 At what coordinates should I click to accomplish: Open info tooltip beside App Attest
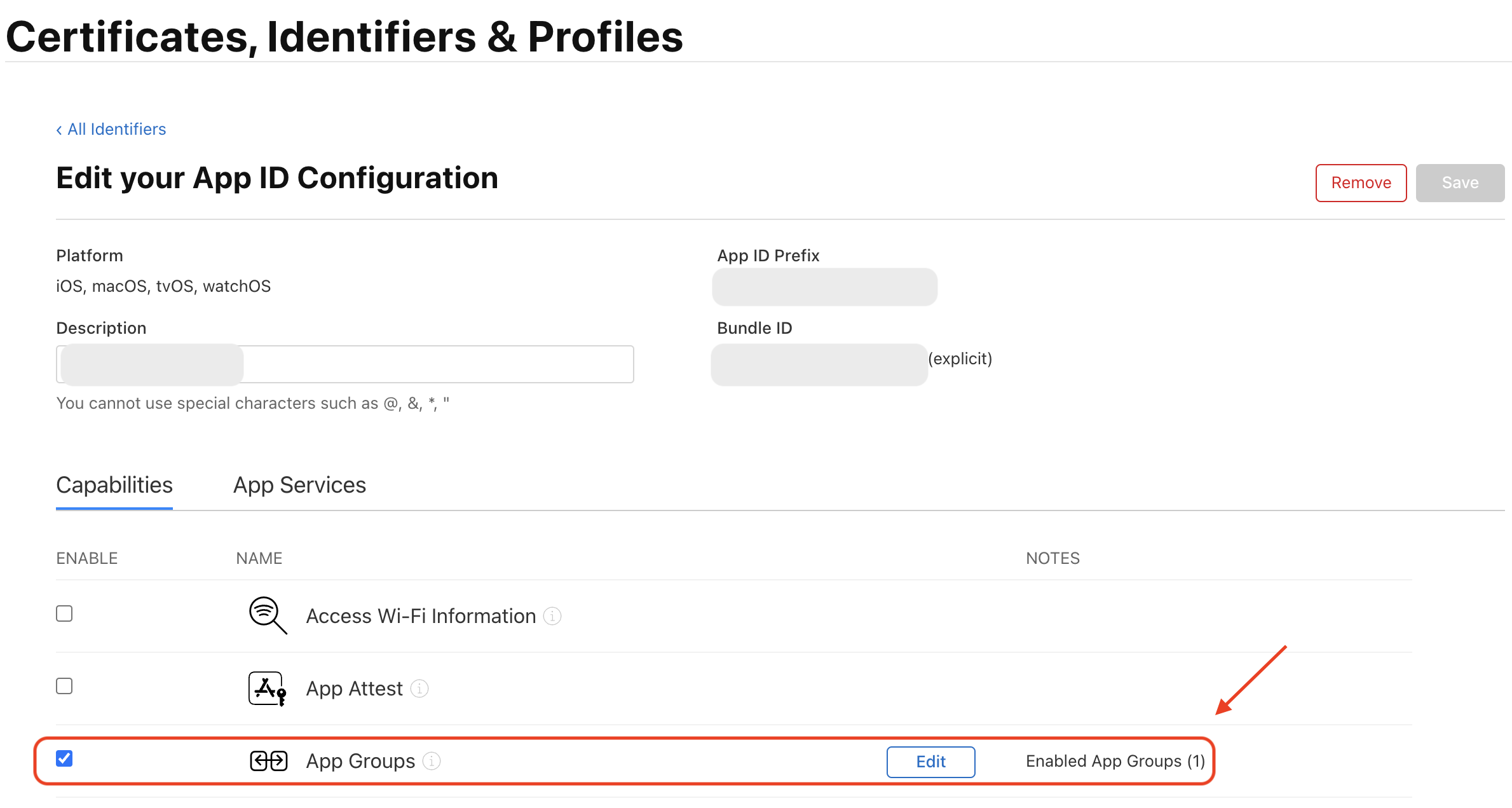pos(419,688)
